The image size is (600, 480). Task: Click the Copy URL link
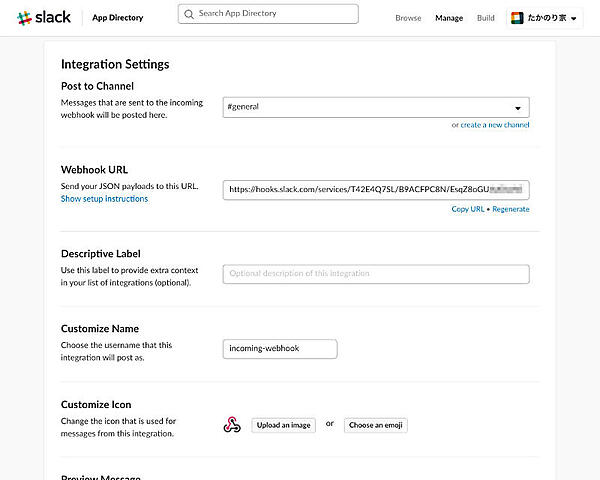click(467, 209)
